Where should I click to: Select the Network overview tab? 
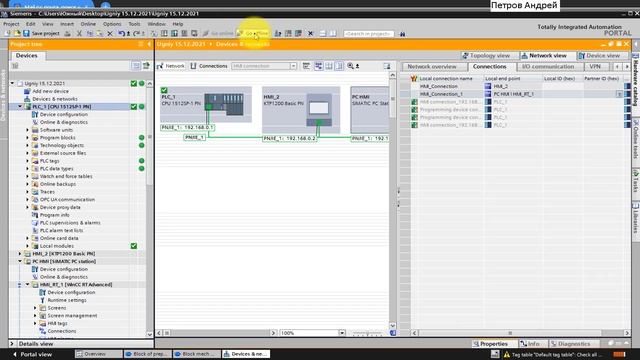(x=432, y=67)
